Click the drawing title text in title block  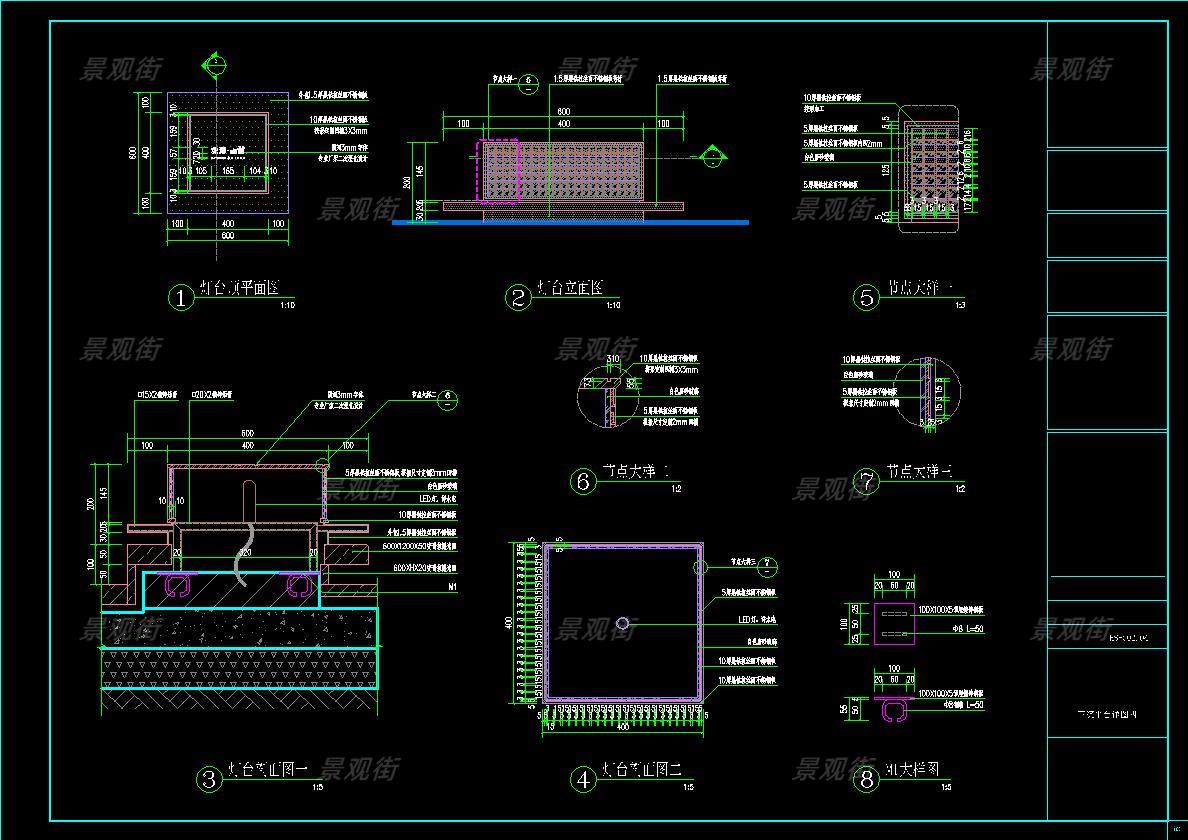(x=1106, y=714)
